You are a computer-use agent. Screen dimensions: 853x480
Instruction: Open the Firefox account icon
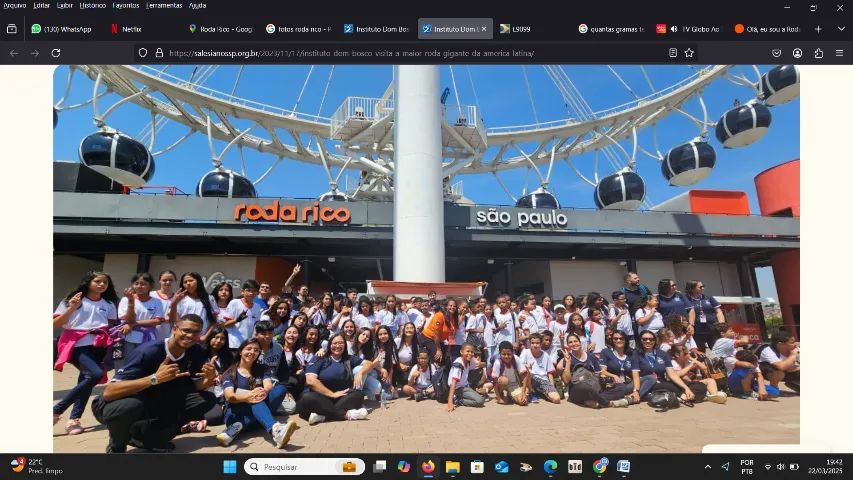click(x=798, y=53)
